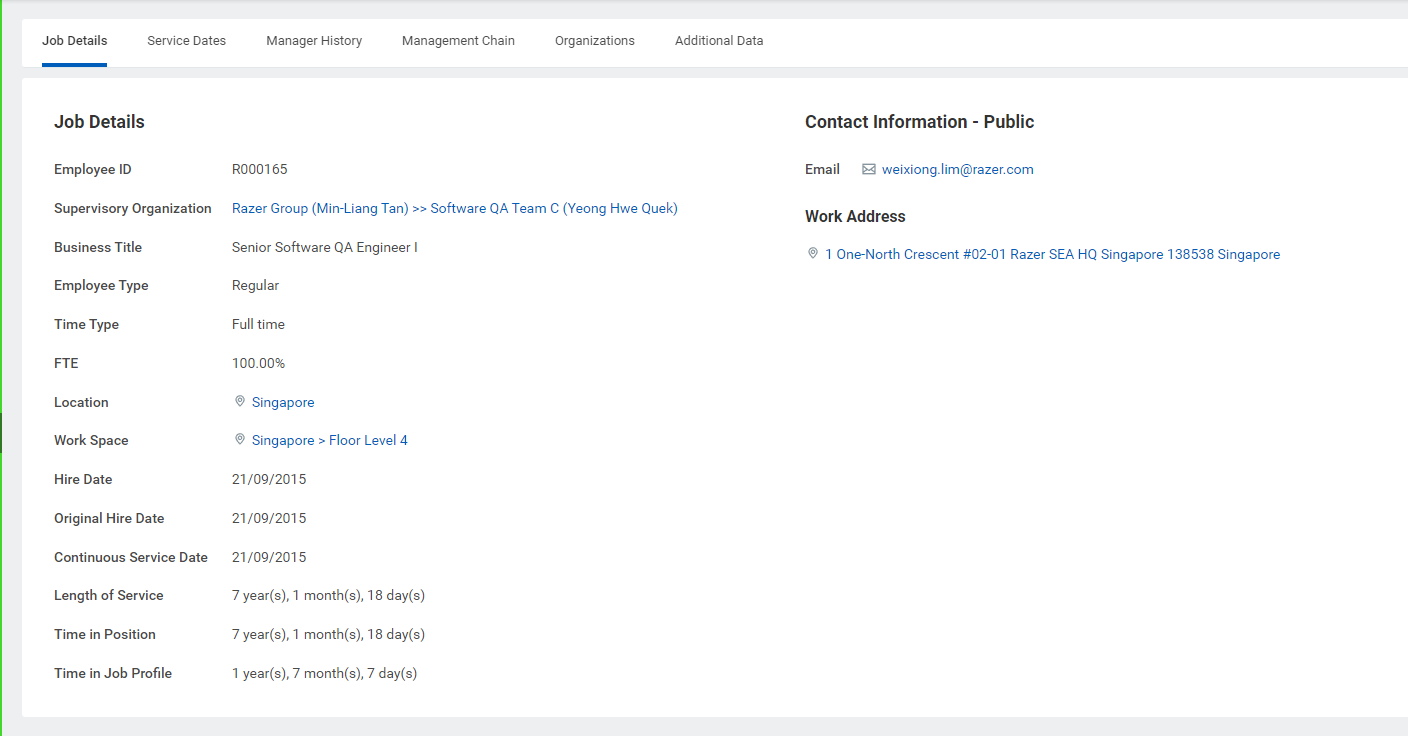This screenshot has width=1408, height=736.
Task: View the Management Chain tab
Action: (x=458, y=41)
